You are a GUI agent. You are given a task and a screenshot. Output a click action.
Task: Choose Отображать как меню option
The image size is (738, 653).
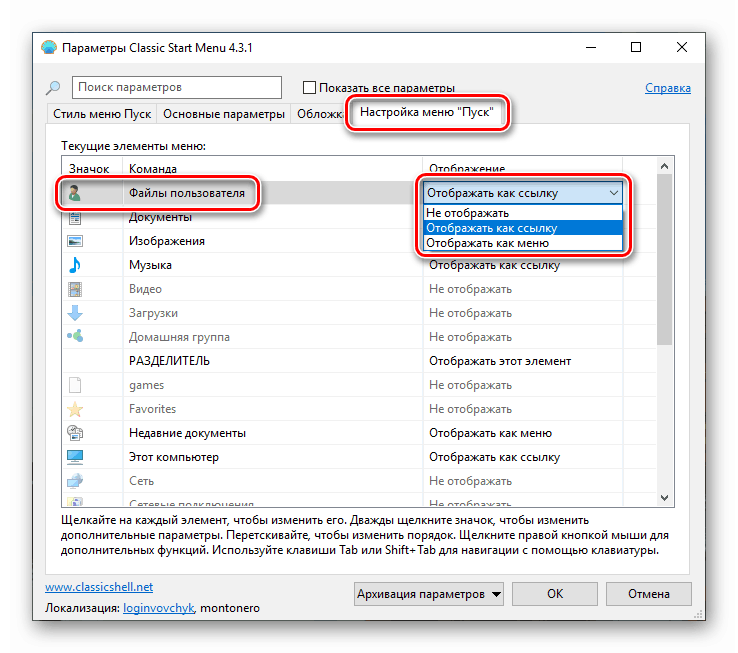(523, 243)
